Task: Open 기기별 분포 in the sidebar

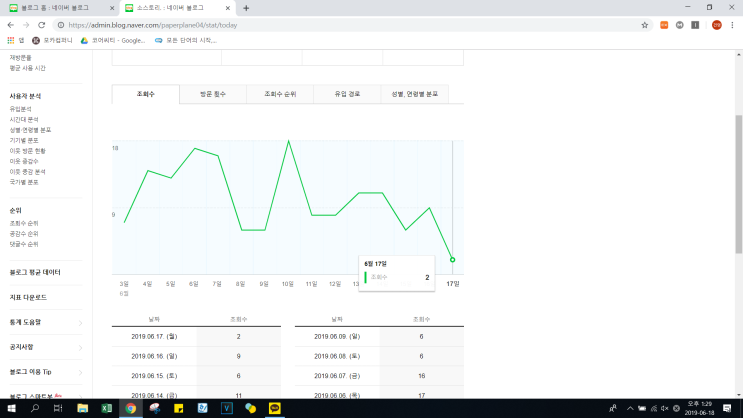Action: click(24, 140)
